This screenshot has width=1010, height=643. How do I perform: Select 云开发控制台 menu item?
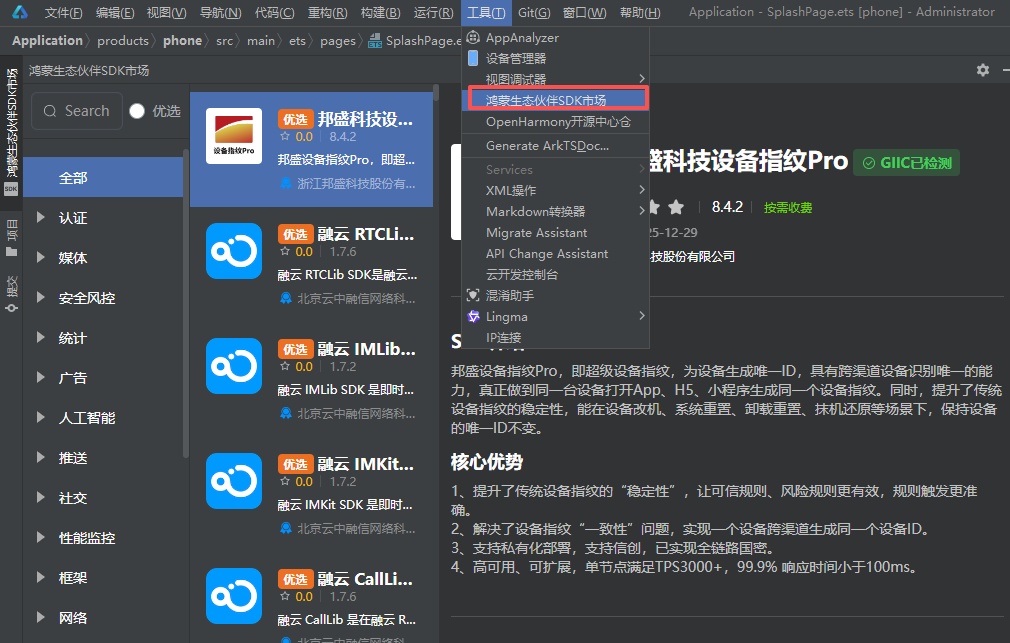(555, 274)
